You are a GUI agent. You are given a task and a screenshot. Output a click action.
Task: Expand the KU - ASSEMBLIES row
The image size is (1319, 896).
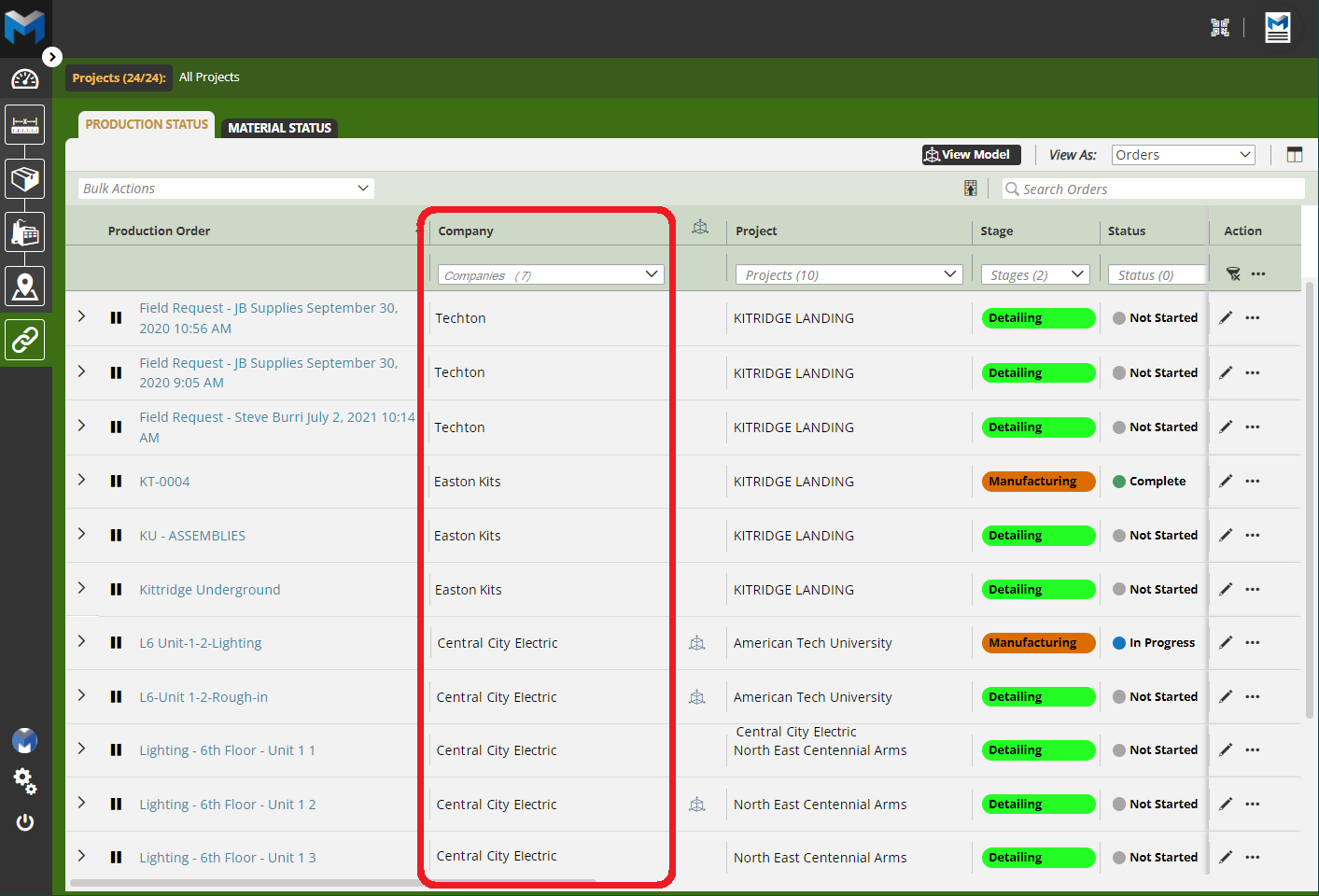coord(82,535)
